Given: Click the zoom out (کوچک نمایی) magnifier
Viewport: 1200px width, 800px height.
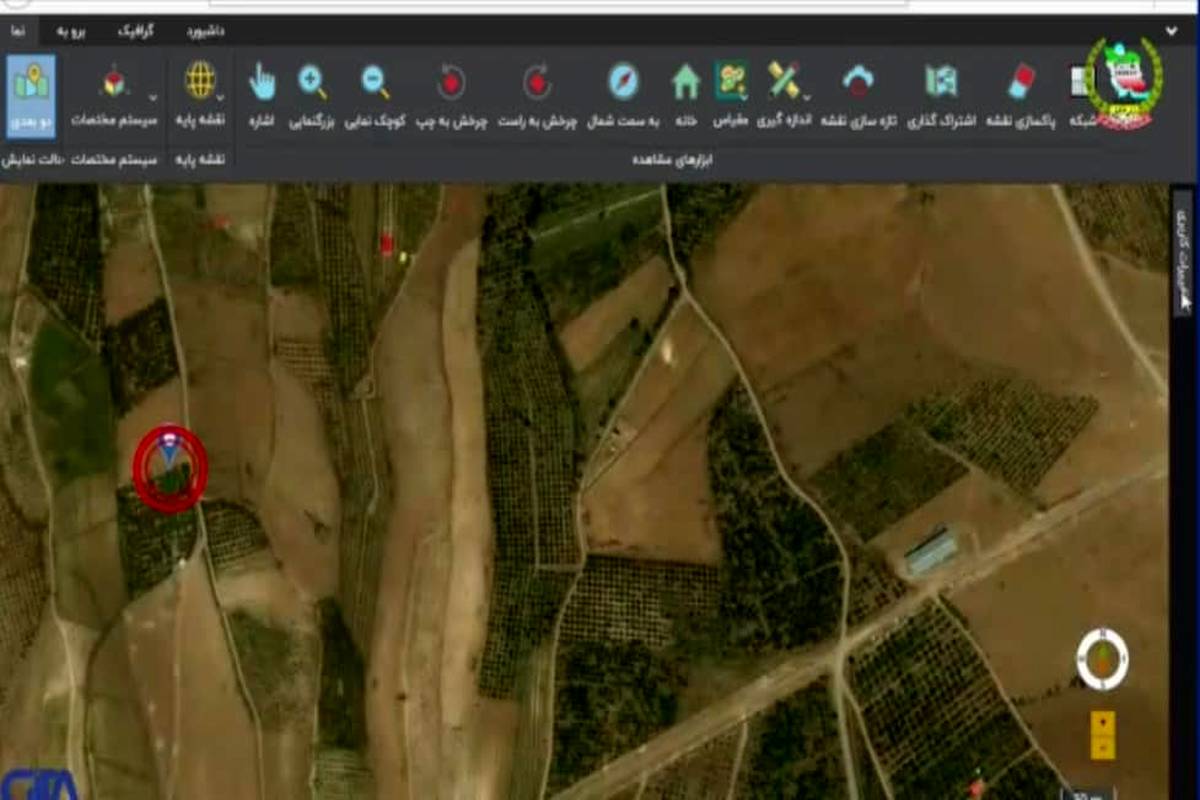Looking at the screenshot, I should click(375, 82).
